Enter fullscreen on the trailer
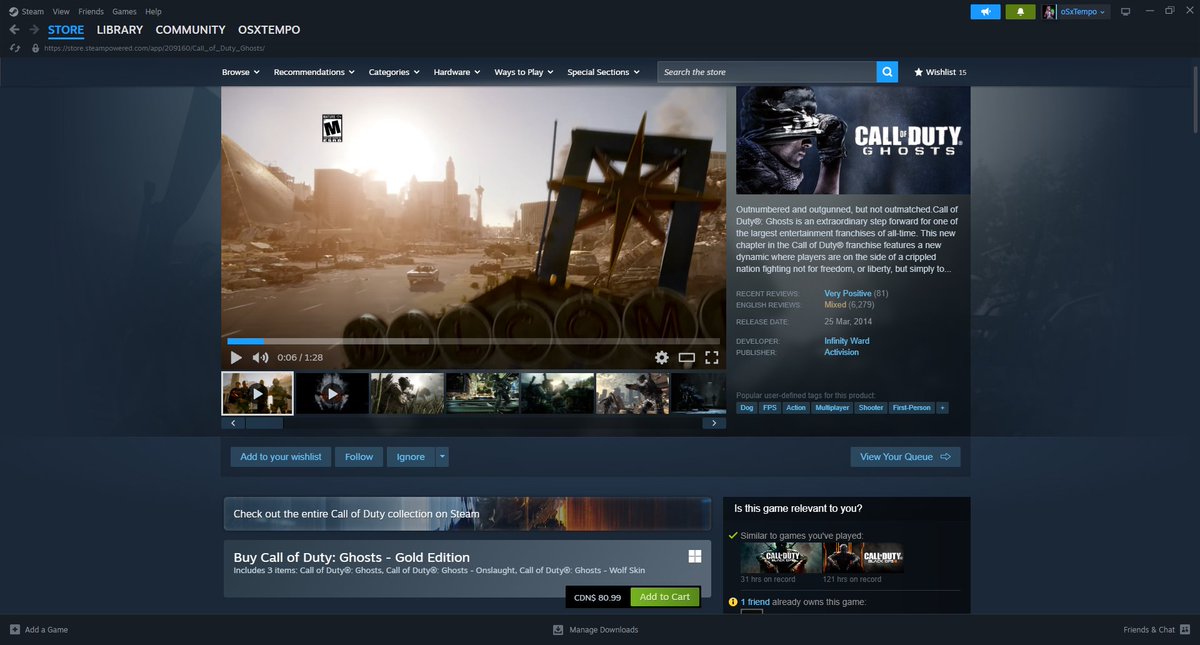Image resolution: width=1200 pixels, height=645 pixels. pyautogui.click(x=712, y=357)
